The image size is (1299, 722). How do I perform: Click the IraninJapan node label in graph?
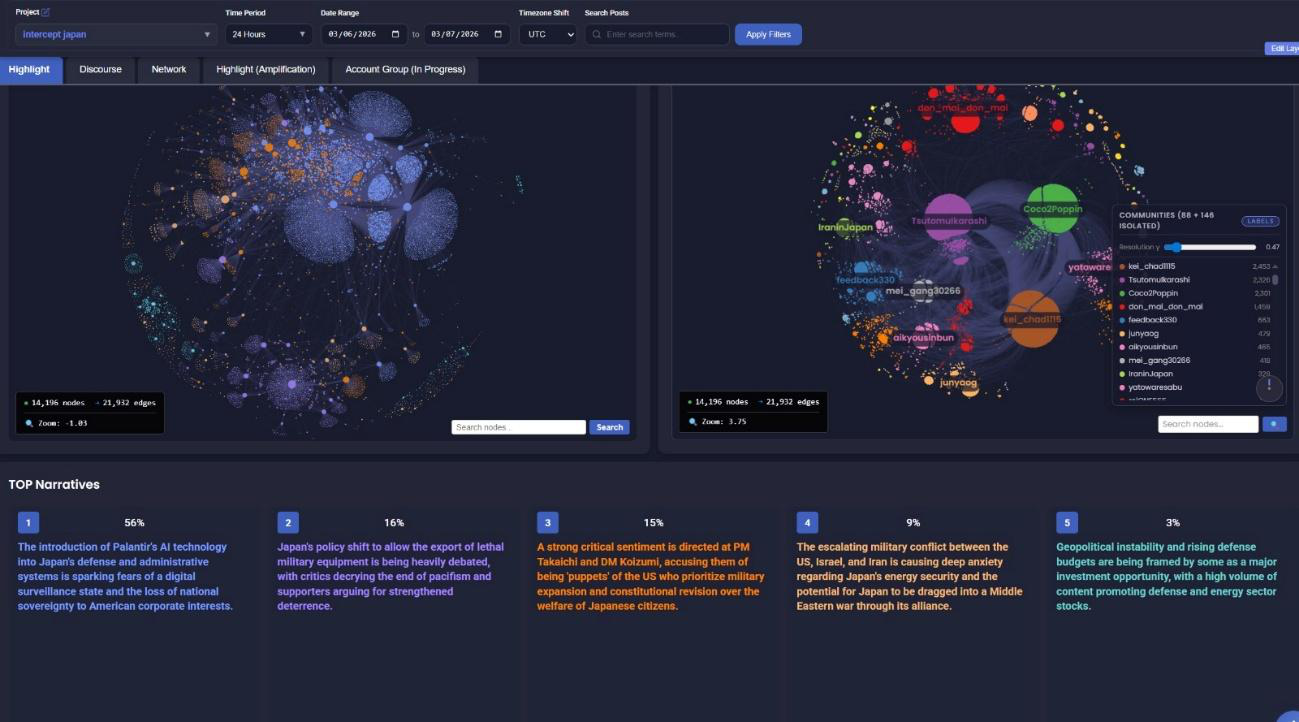tap(846, 227)
